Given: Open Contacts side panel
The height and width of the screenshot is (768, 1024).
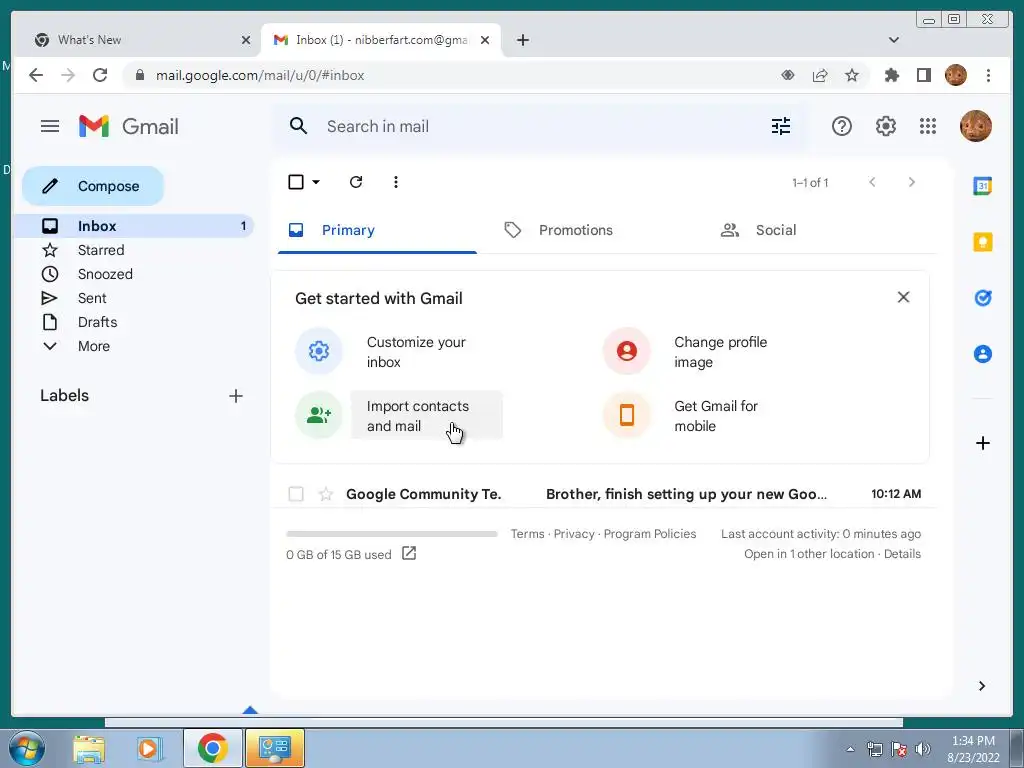Looking at the screenshot, I should (x=983, y=354).
